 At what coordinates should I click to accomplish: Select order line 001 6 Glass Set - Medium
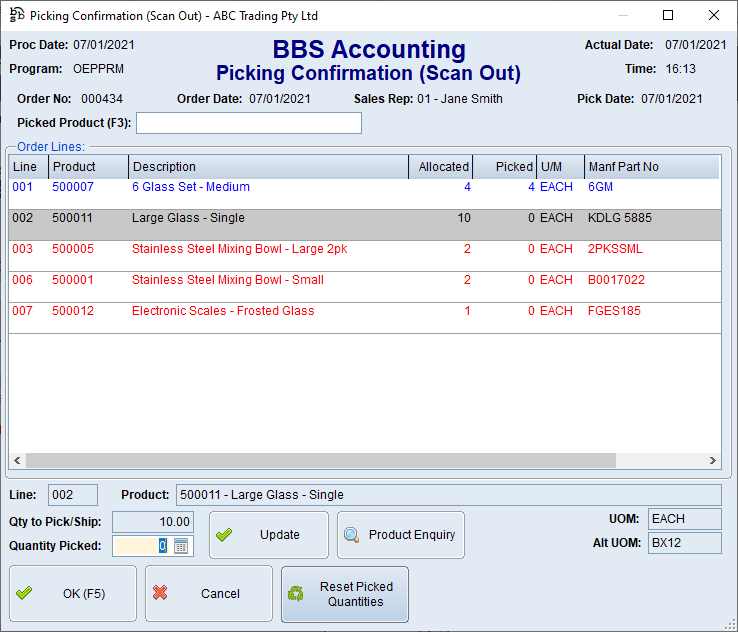(190, 187)
